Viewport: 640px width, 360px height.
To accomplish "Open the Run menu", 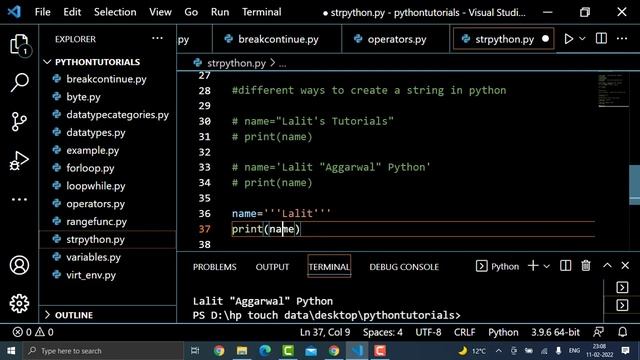I will 220,12.
